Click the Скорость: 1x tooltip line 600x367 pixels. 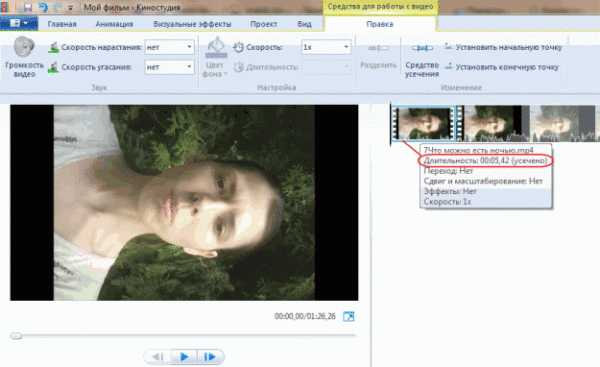(447, 201)
